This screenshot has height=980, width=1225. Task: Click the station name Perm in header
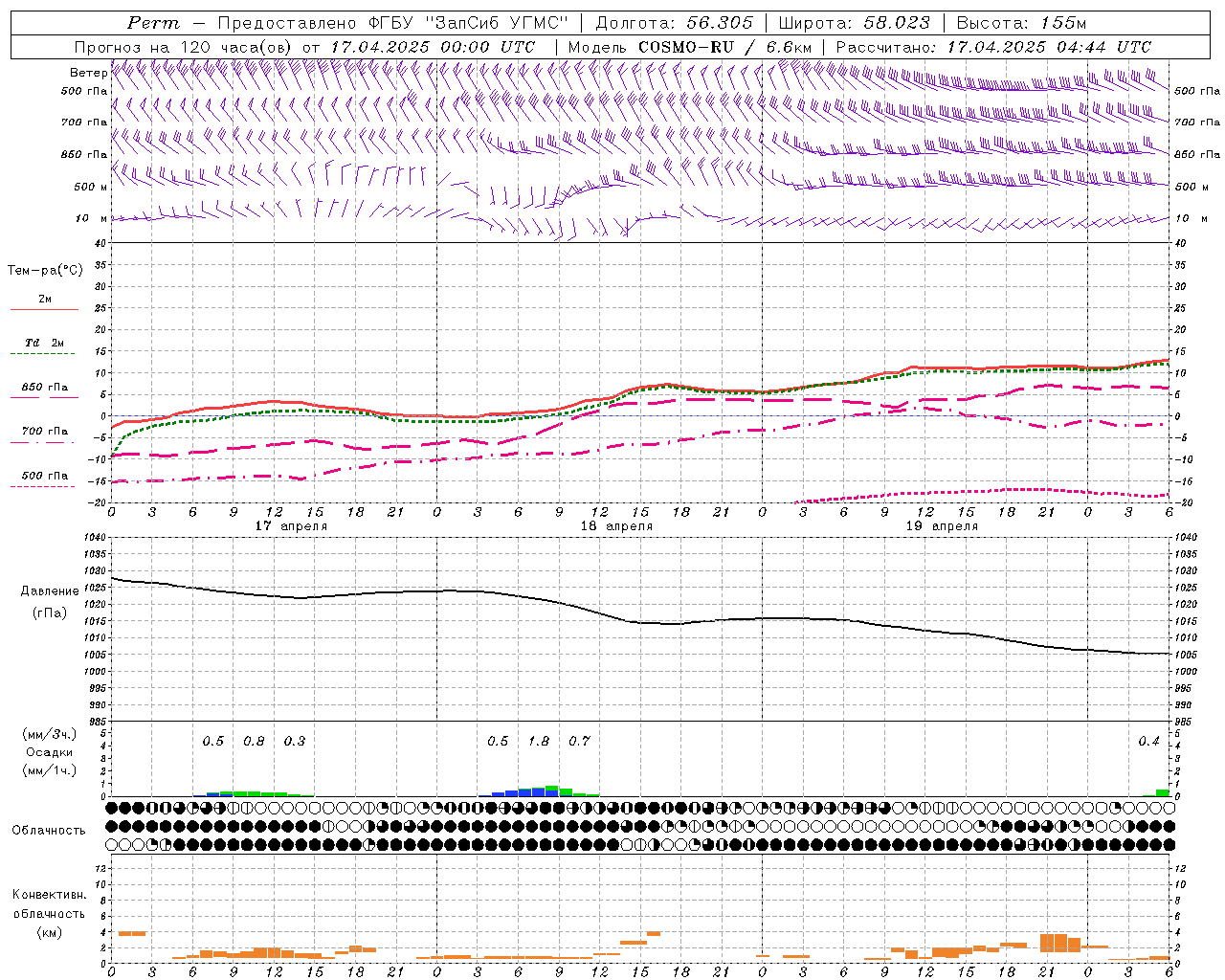153,23
